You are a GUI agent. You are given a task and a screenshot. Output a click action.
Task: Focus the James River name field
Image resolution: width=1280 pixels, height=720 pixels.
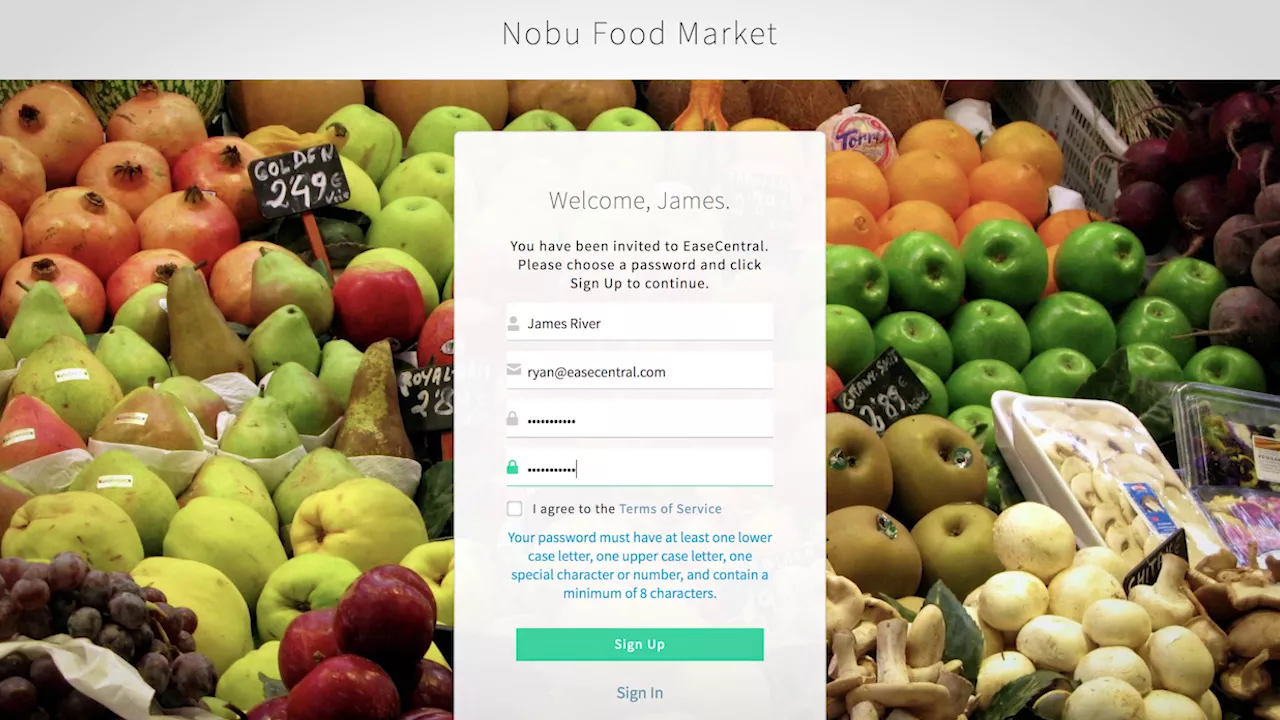(x=640, y=323)
